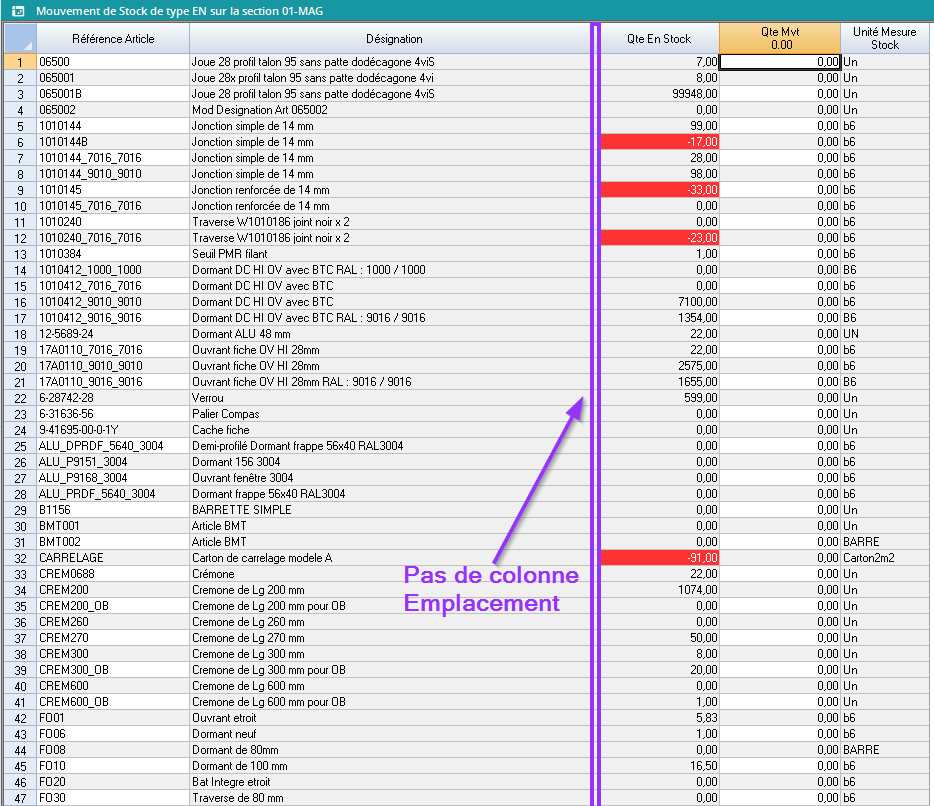Select the row 6 header for 1010144B

pyautogui.click(x=20, y=142)
